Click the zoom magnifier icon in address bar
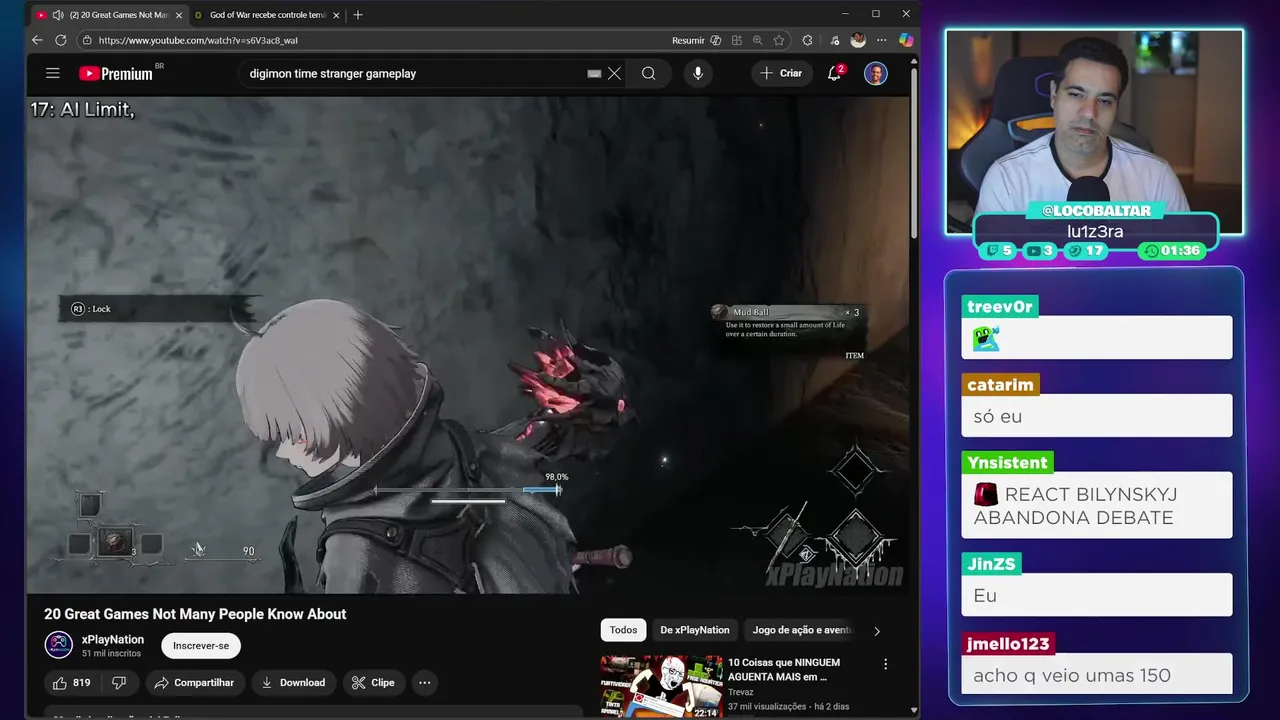This screenshot has width=1280, height=720. tap(757, 40)
